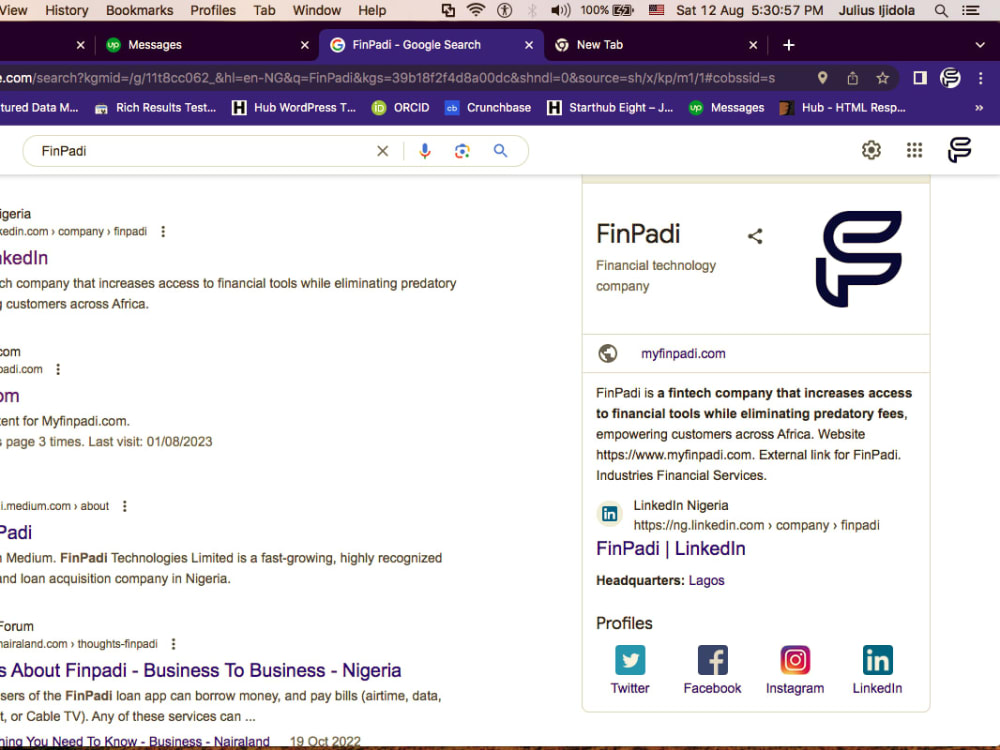This screenshot has width=1000, height=750.
Task: Open Starthub Eight bookmark
Action: click(610, 108)
